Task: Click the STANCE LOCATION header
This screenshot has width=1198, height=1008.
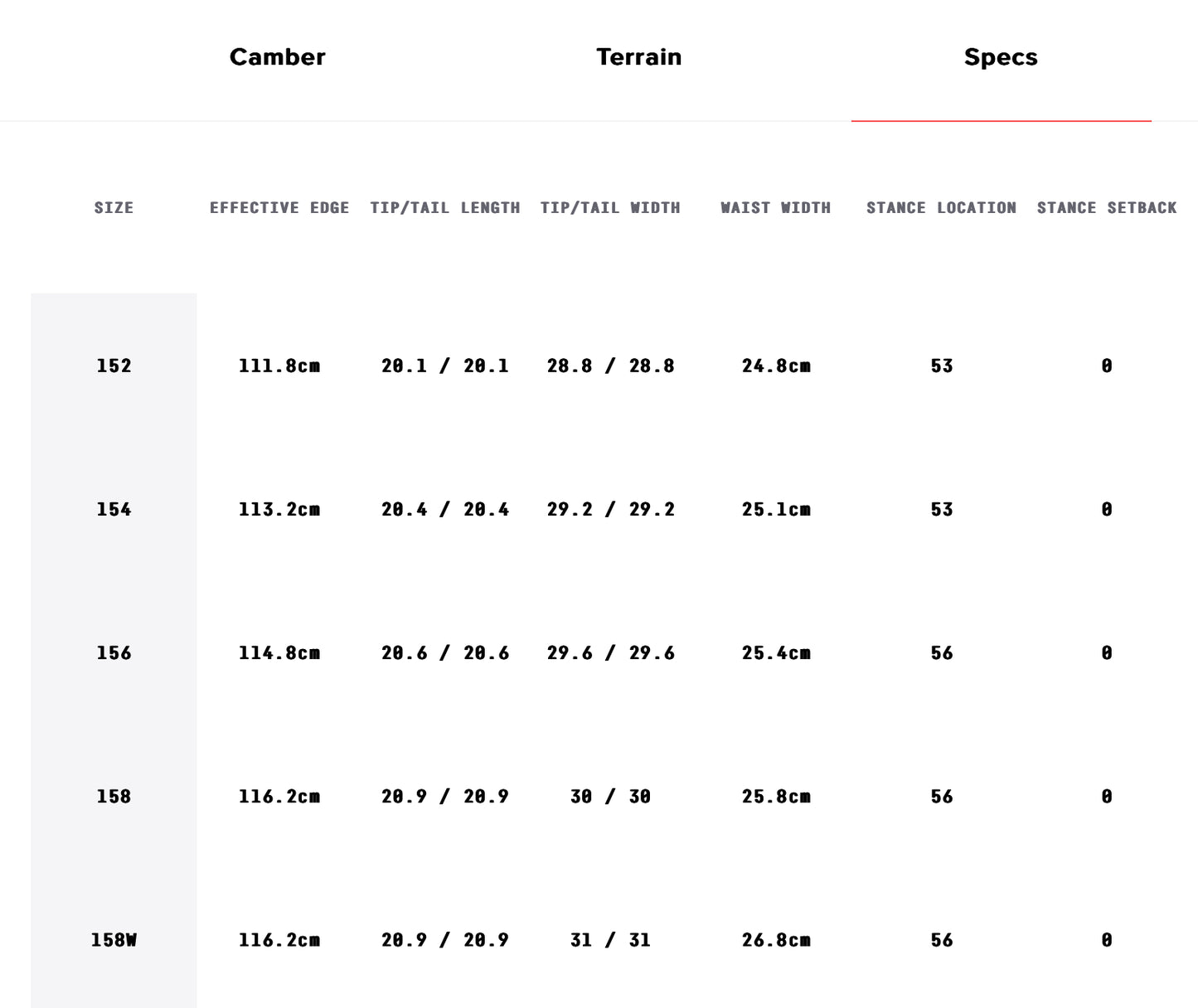Action: point(941,208)
